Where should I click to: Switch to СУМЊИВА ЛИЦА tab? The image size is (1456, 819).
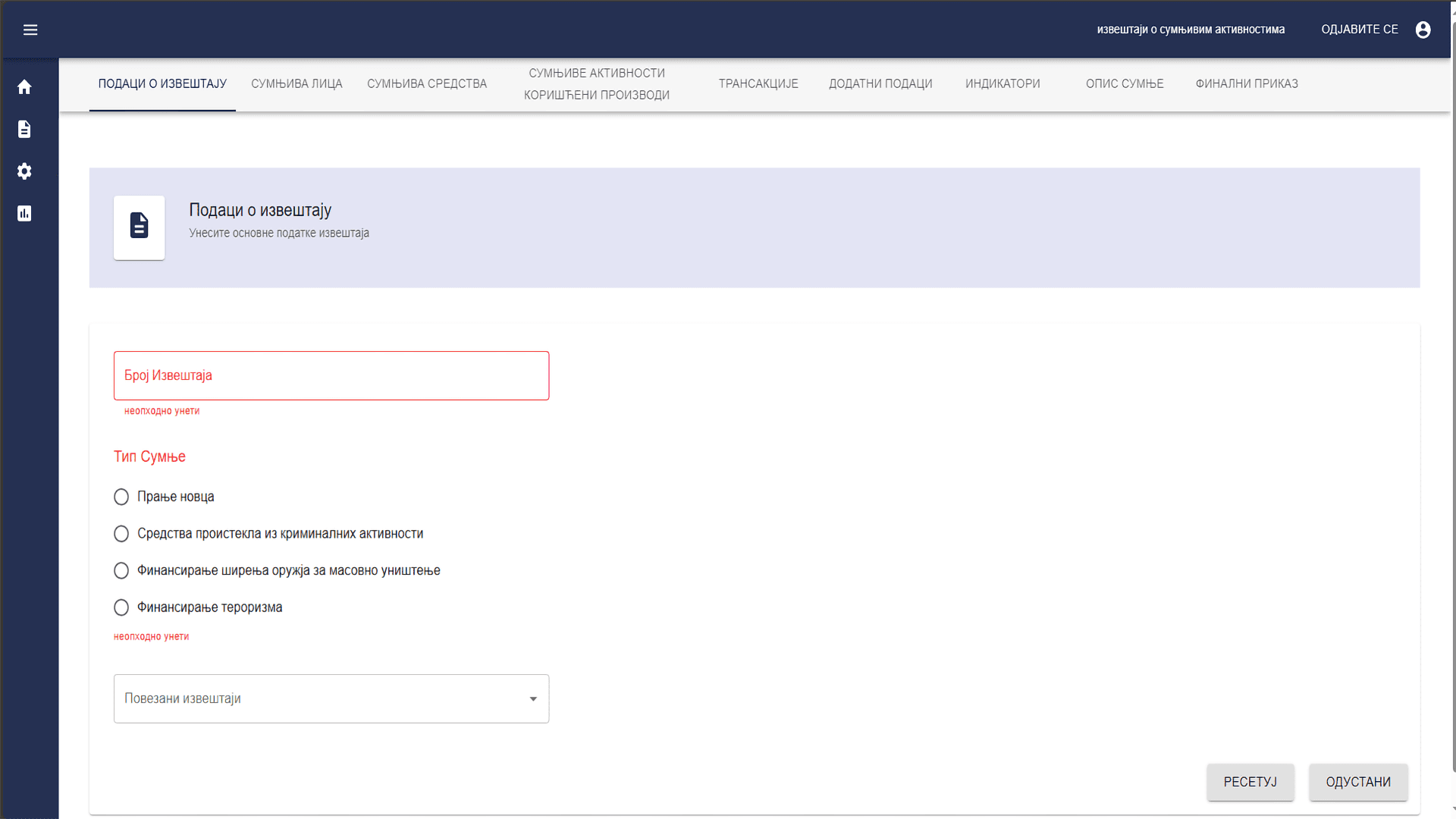[x=297, y=83]
